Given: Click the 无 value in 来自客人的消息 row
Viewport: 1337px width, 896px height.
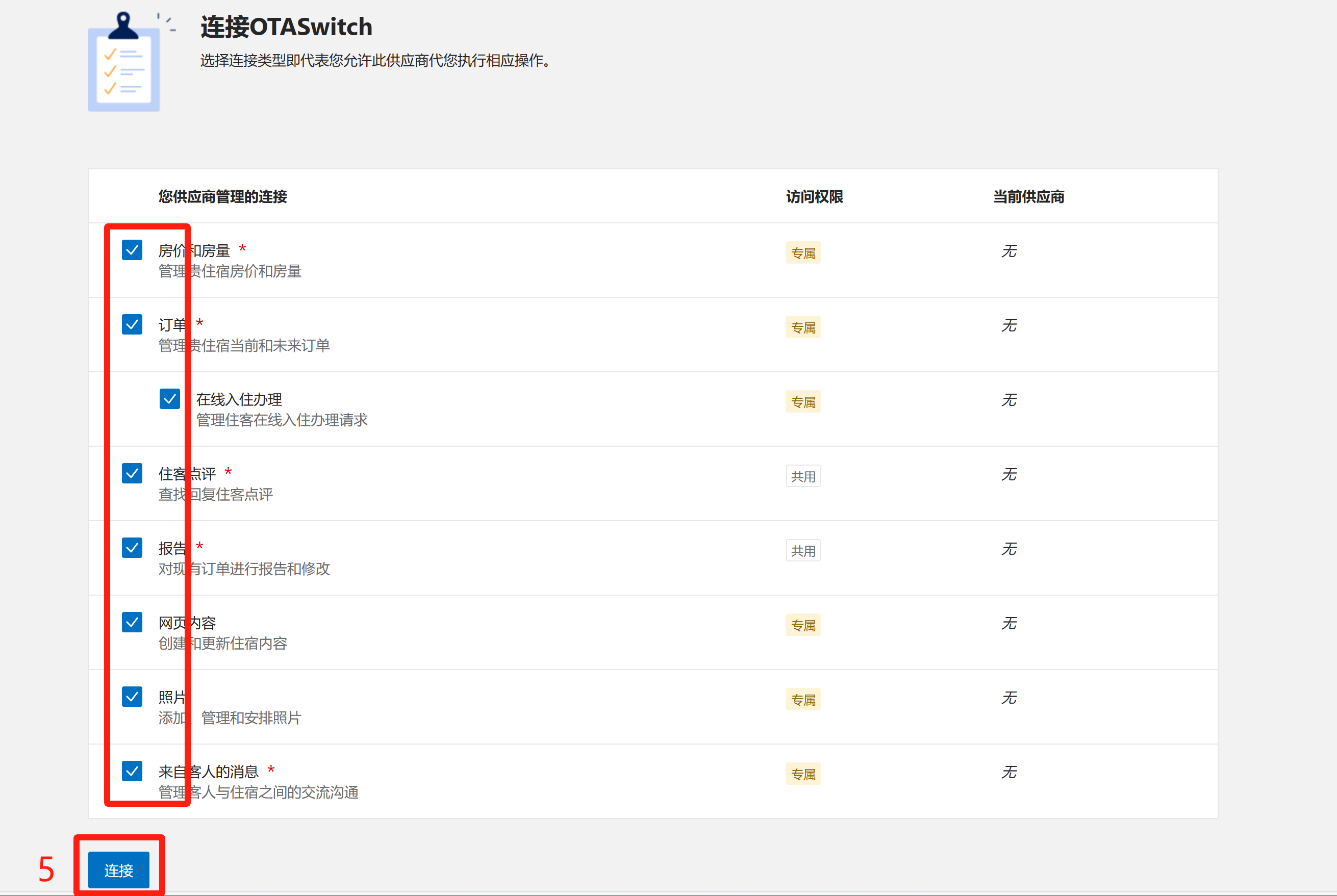Looking at the screenshot, I should [x=1009, y=772].
